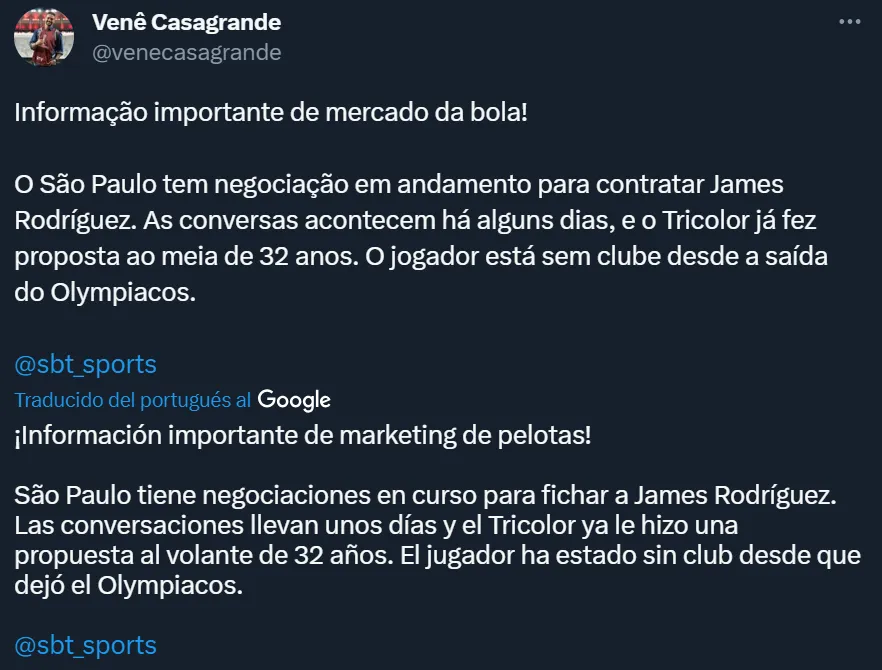The image size is (882, 670).
Task: Open the tweet's more options ellipsis menu
Action: tap(849, 22)
